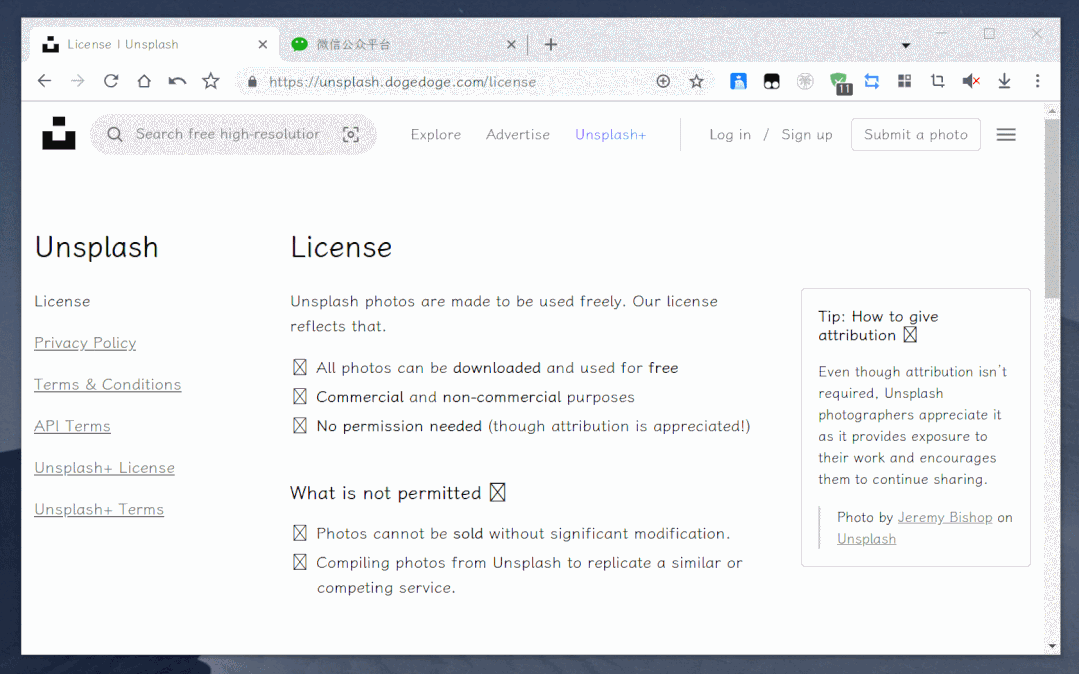Click the Submit a photo button
The height and width of the screenshot is (674, 1079).
coord(916,134)
